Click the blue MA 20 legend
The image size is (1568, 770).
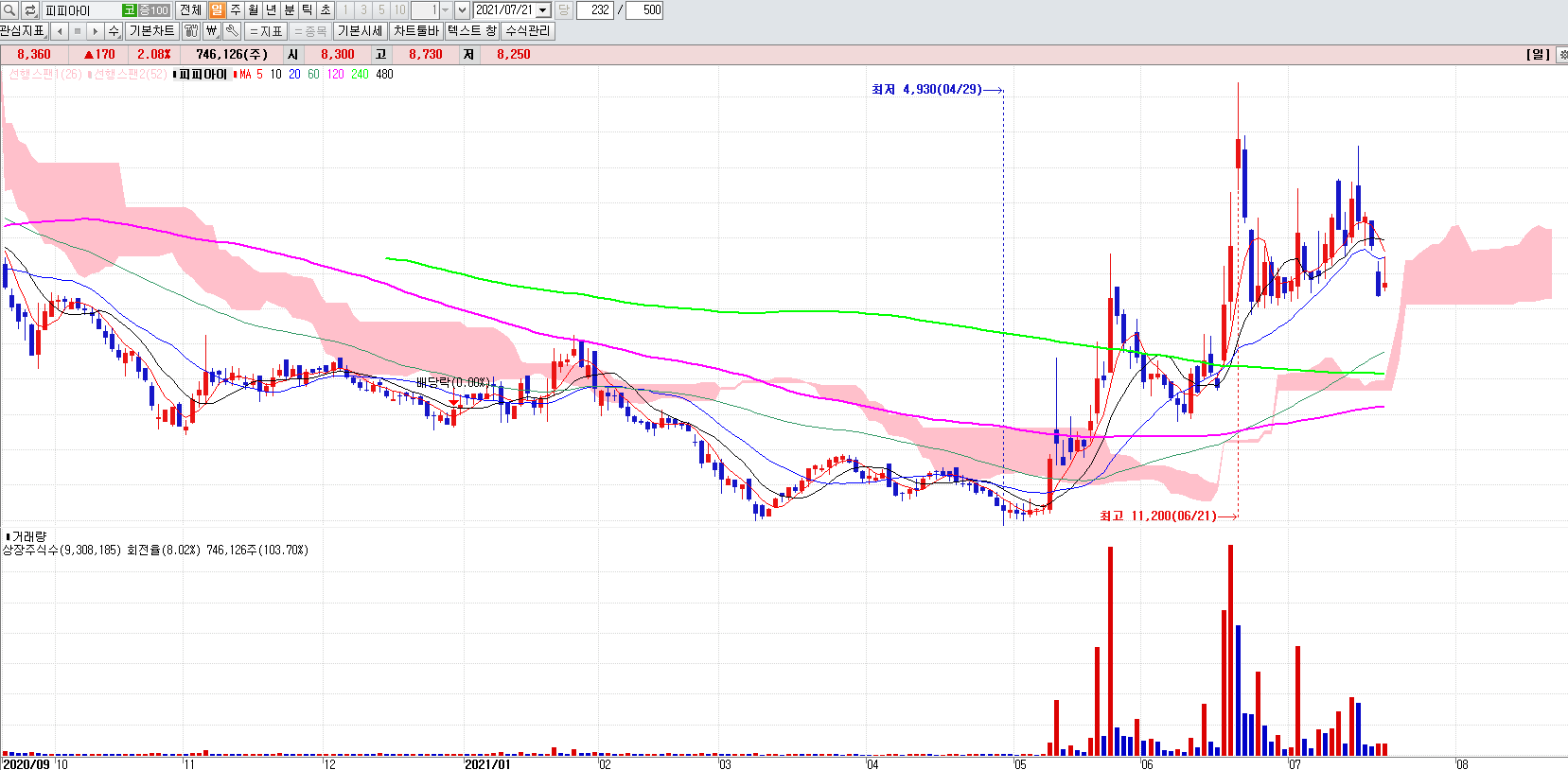294,74
